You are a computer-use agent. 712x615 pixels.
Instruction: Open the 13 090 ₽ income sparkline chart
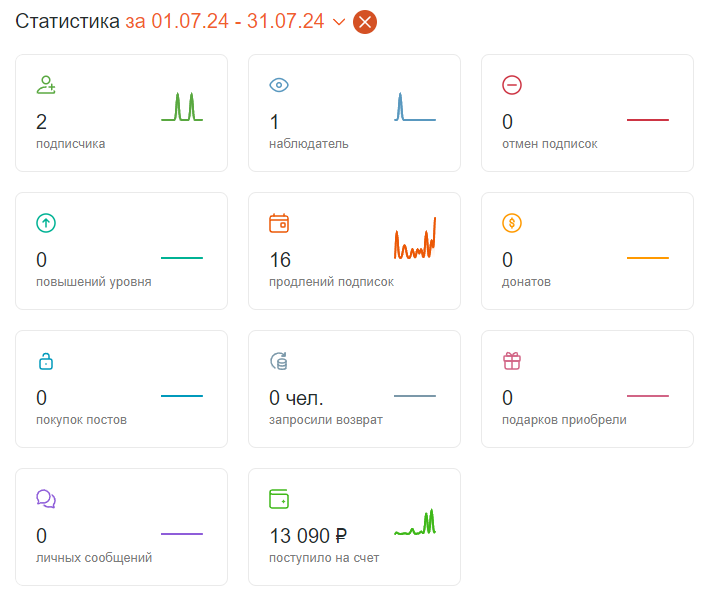pyautogui.click(x=415, y=522)
